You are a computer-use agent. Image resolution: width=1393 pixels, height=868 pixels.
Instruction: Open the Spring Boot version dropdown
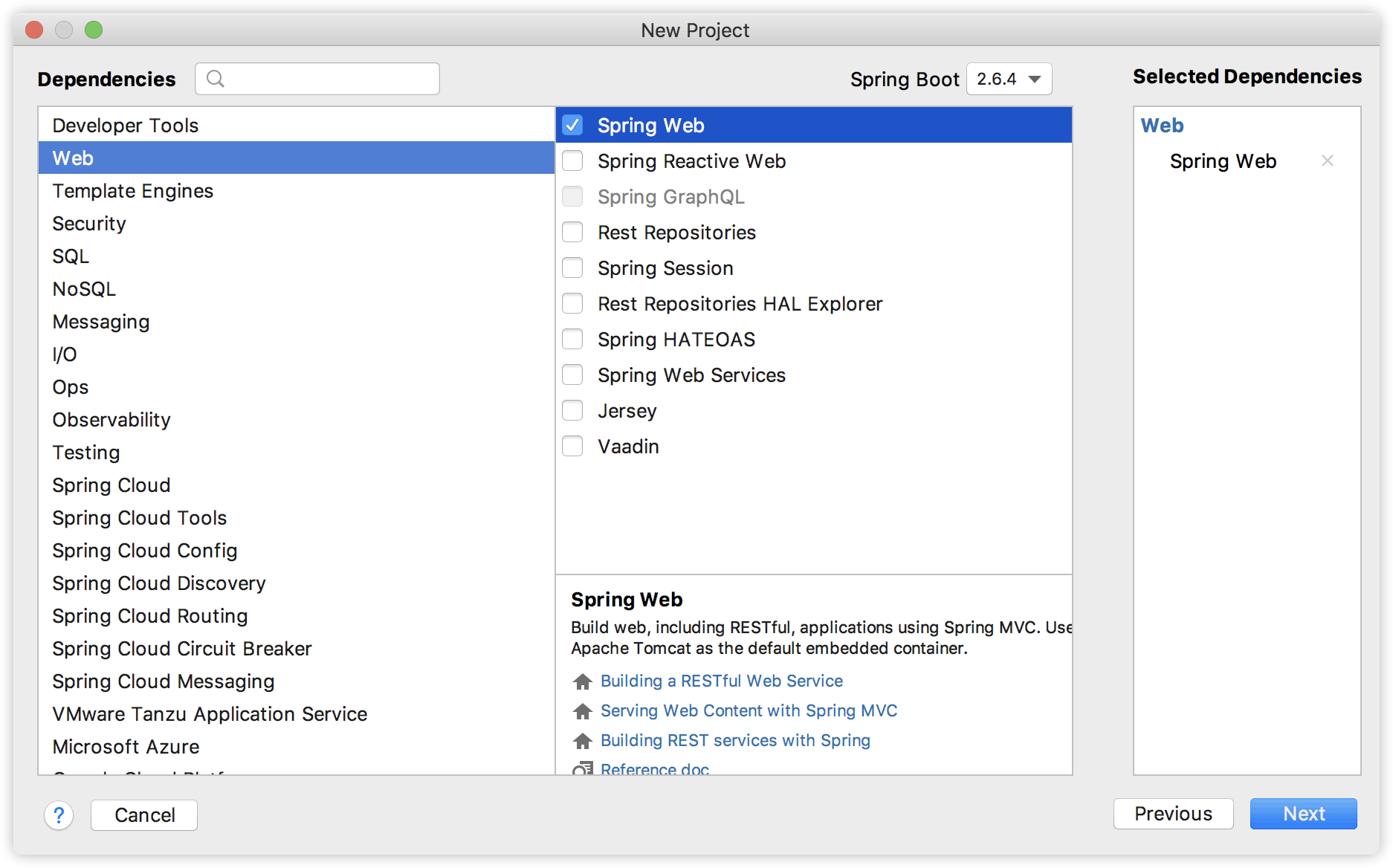tap(1009, 79)
